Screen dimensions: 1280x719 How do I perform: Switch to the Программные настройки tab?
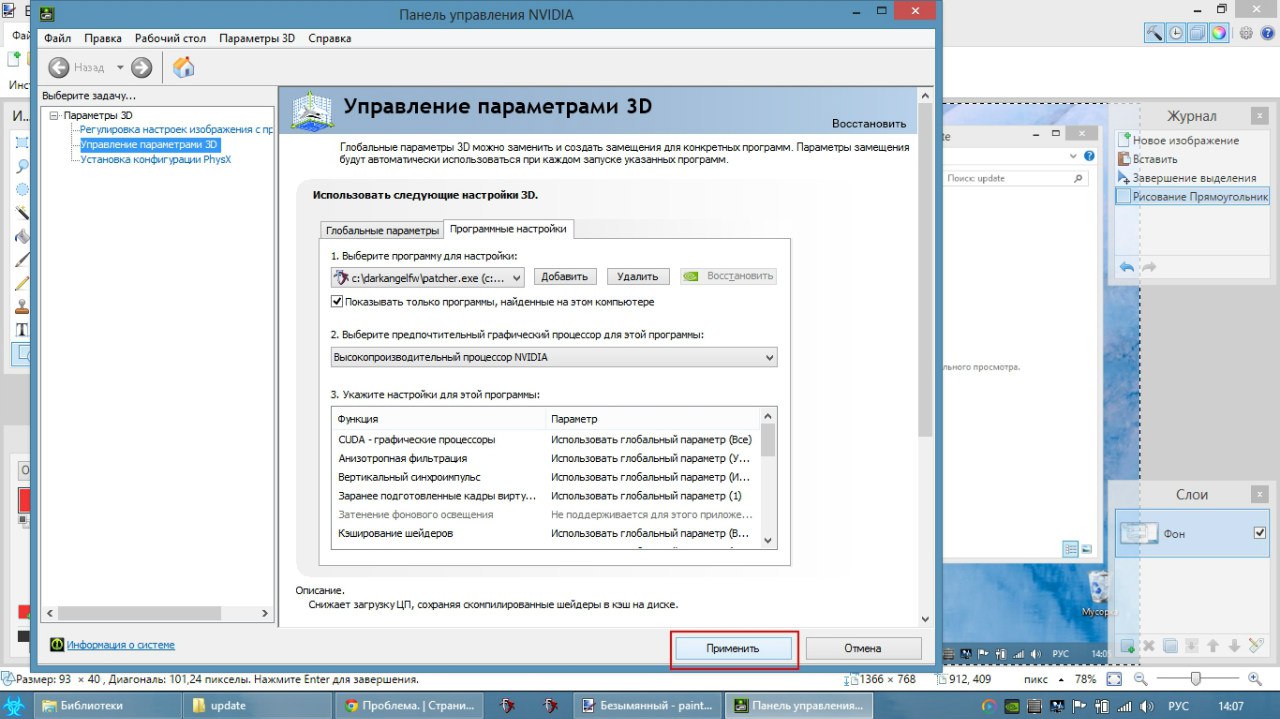pos(508,229)
